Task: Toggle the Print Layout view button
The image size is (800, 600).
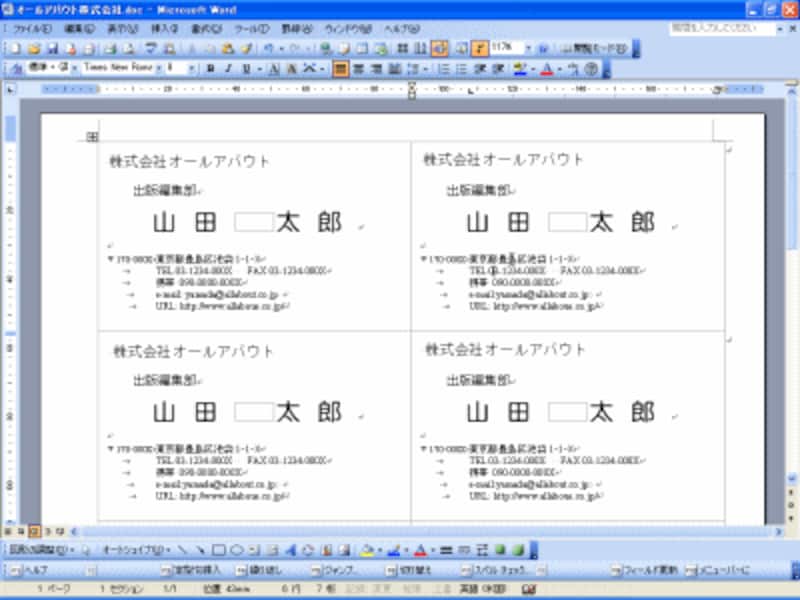Action: tap(34, 532)
